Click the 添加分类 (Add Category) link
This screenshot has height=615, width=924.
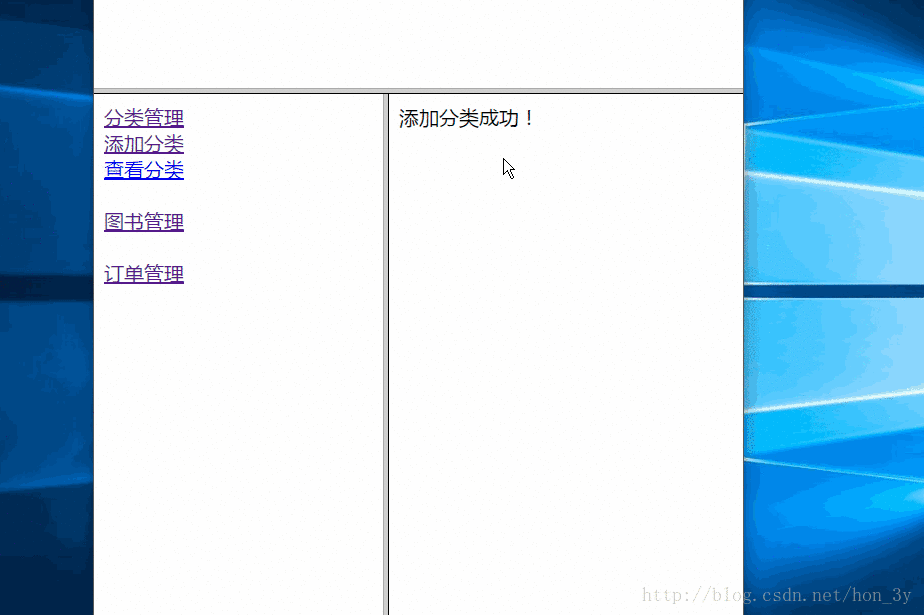[143, 144]
